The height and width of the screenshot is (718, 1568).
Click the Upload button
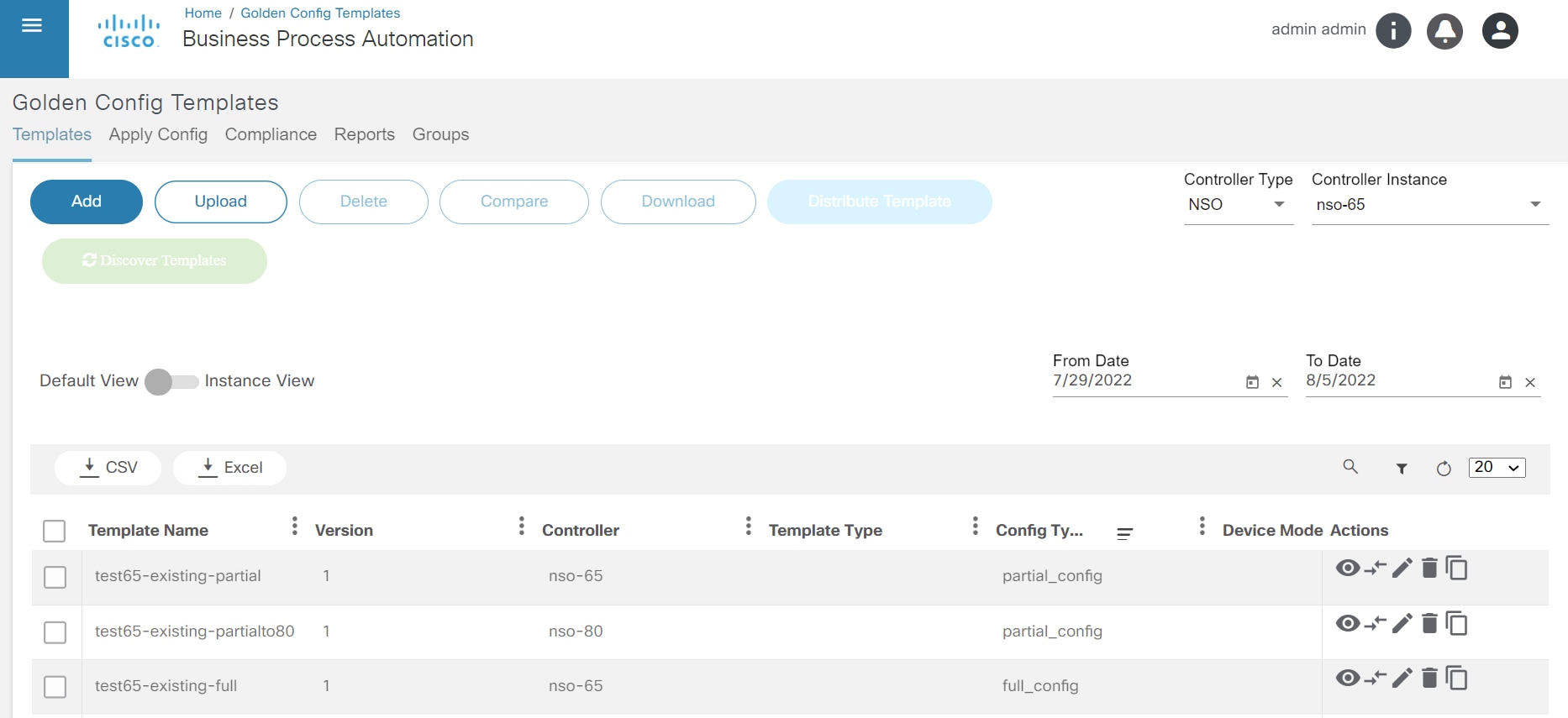tap(221, 202)
